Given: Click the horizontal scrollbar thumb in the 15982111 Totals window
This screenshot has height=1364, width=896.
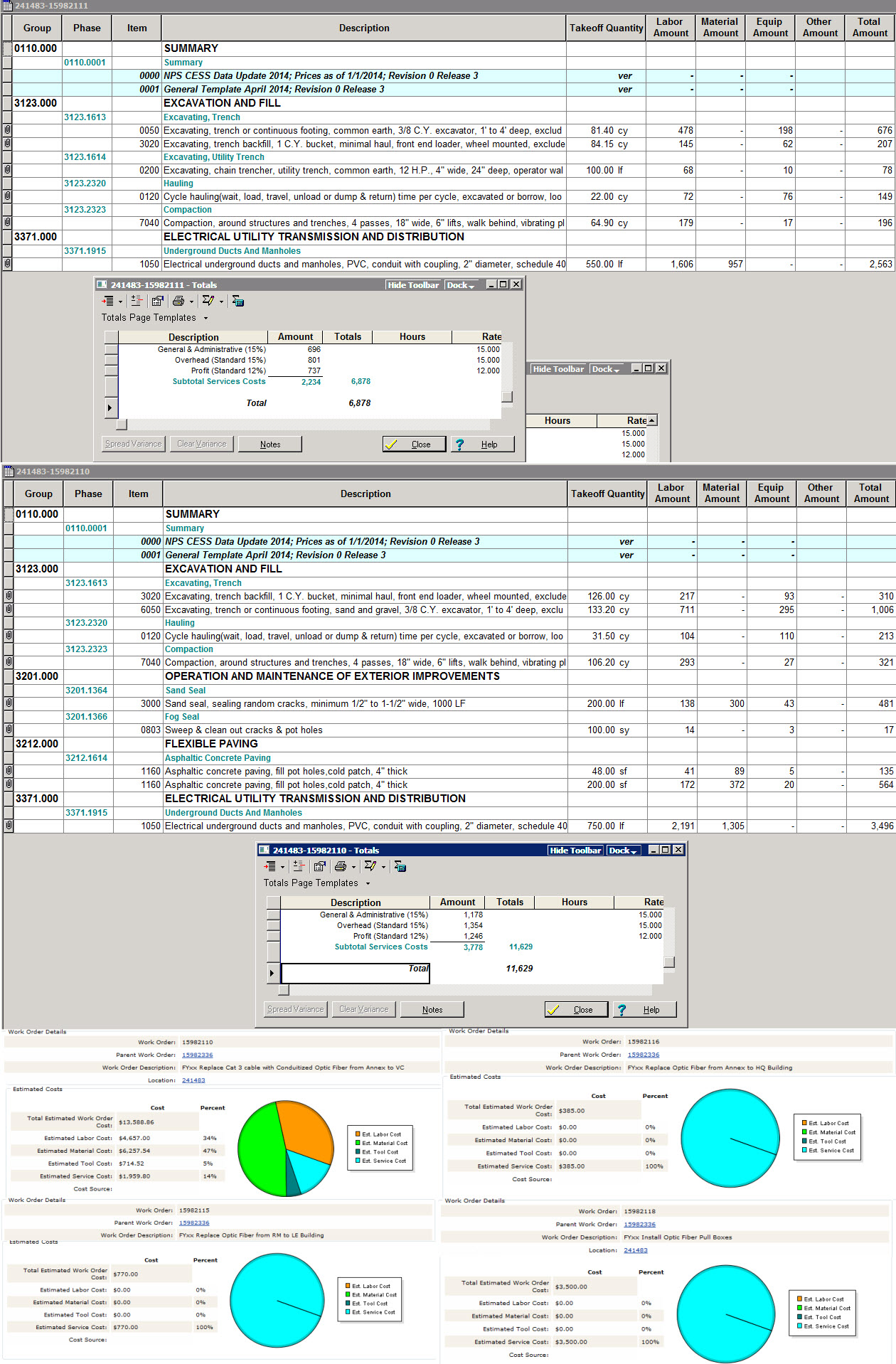Looking at the screenshot, I should pyautogui.click(x=122, y=425).
